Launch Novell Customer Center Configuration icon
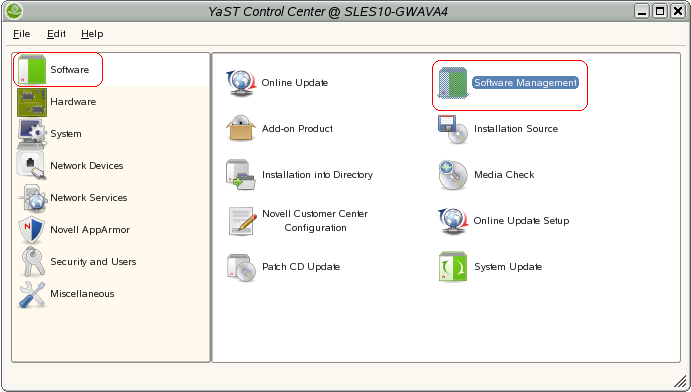The image size is (691, 392). point(242,221)
